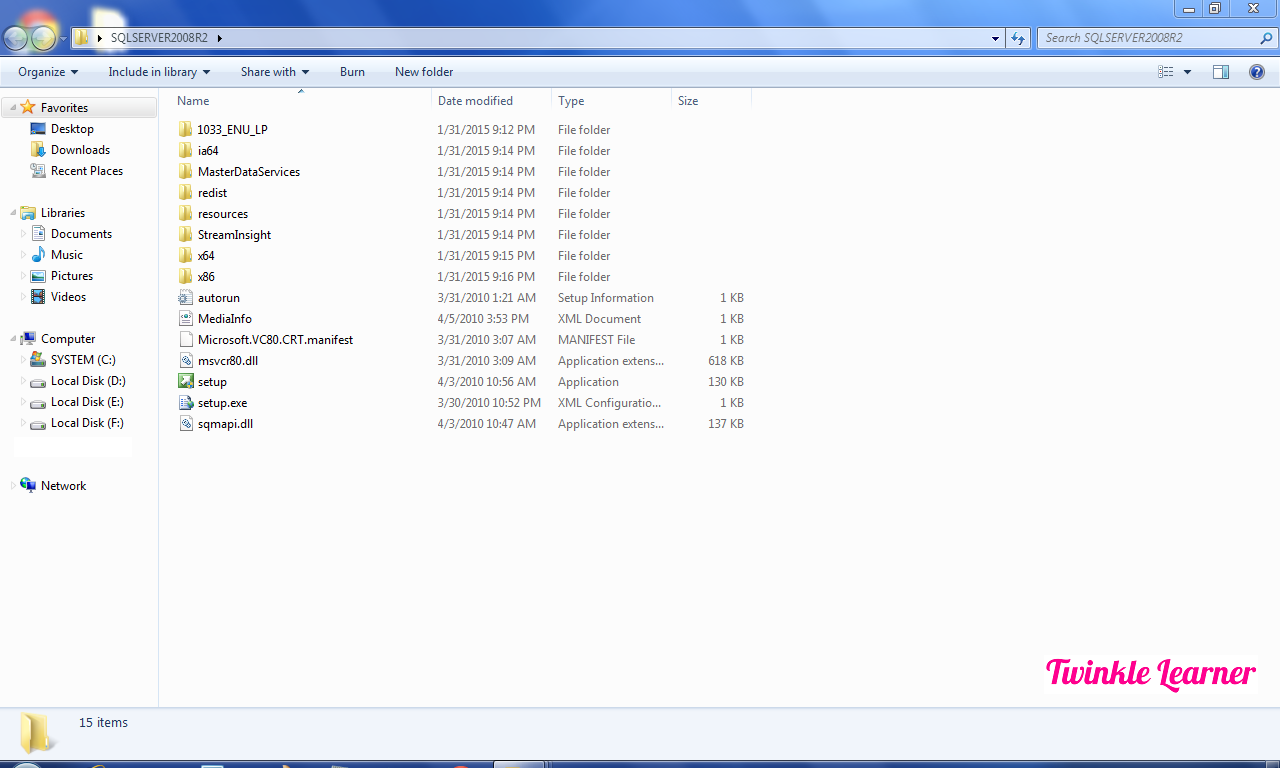The image size is (1280, 768).
Task: Expand the Network node arrow
Action: tap(13, 486)
